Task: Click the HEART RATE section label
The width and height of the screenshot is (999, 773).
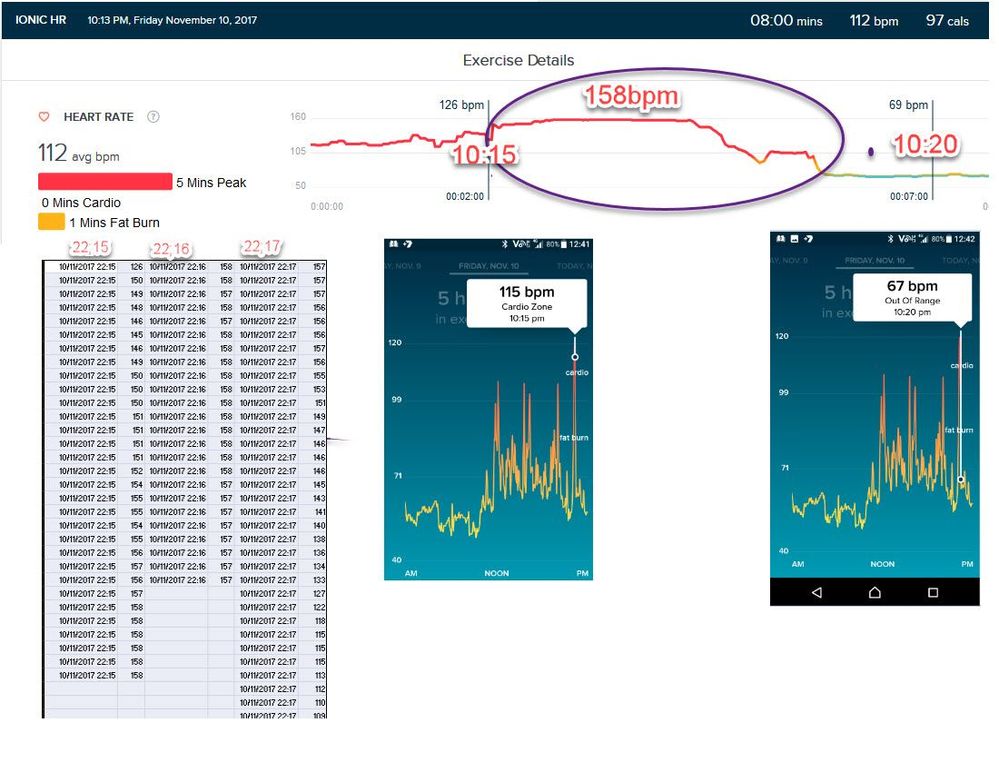Action: pos(99,117)
